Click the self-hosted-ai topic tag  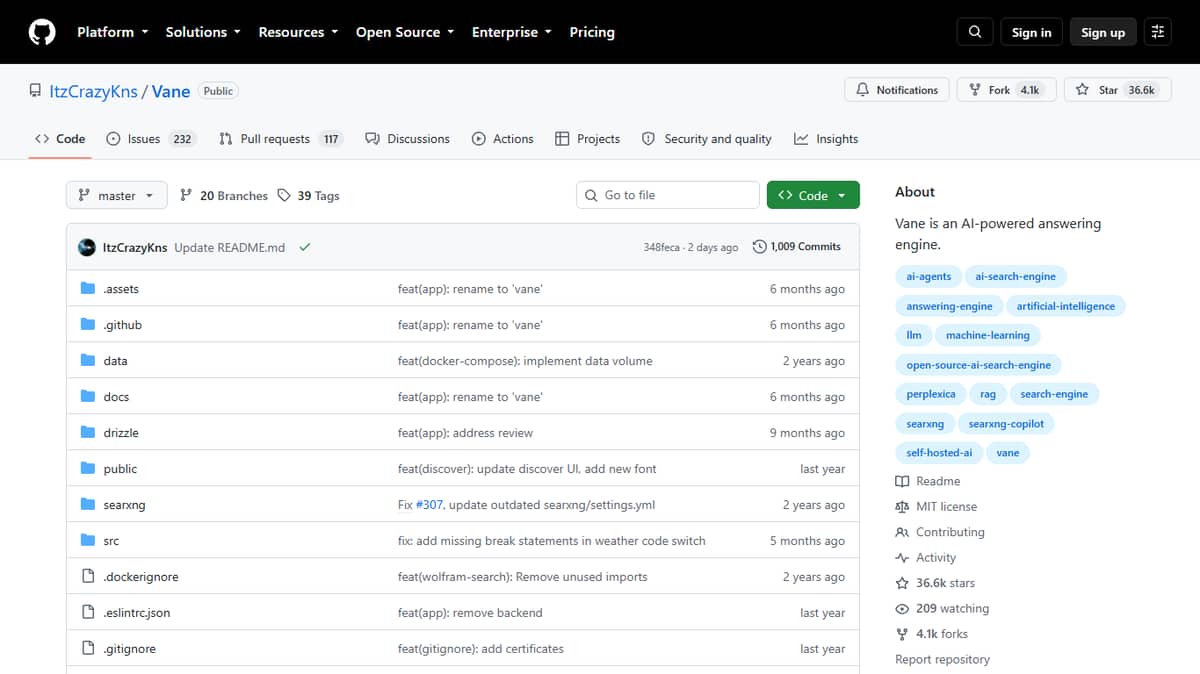point(939,453)
